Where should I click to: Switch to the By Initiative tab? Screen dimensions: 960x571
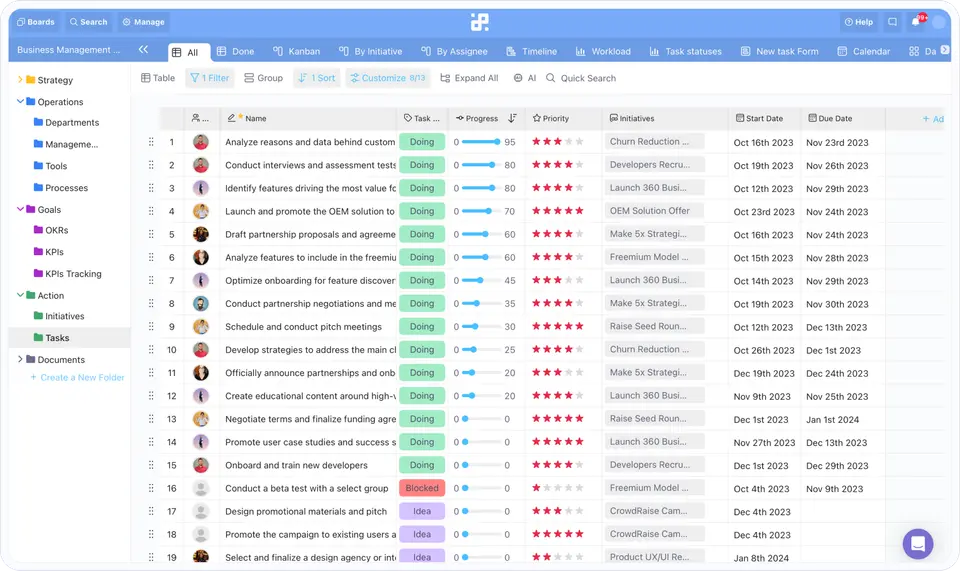[x=370, y=51]
